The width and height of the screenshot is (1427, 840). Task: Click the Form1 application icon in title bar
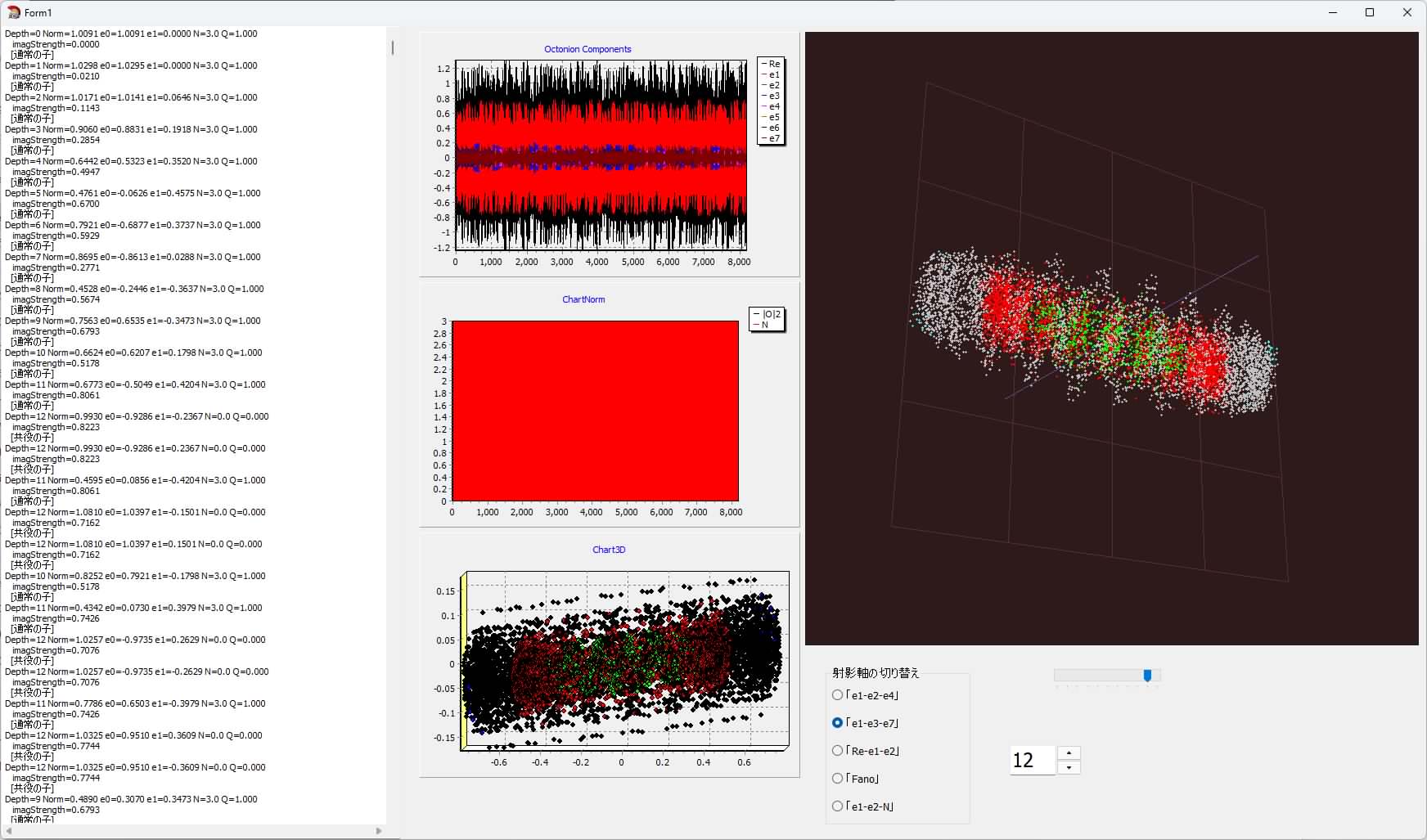click(13, 12)
